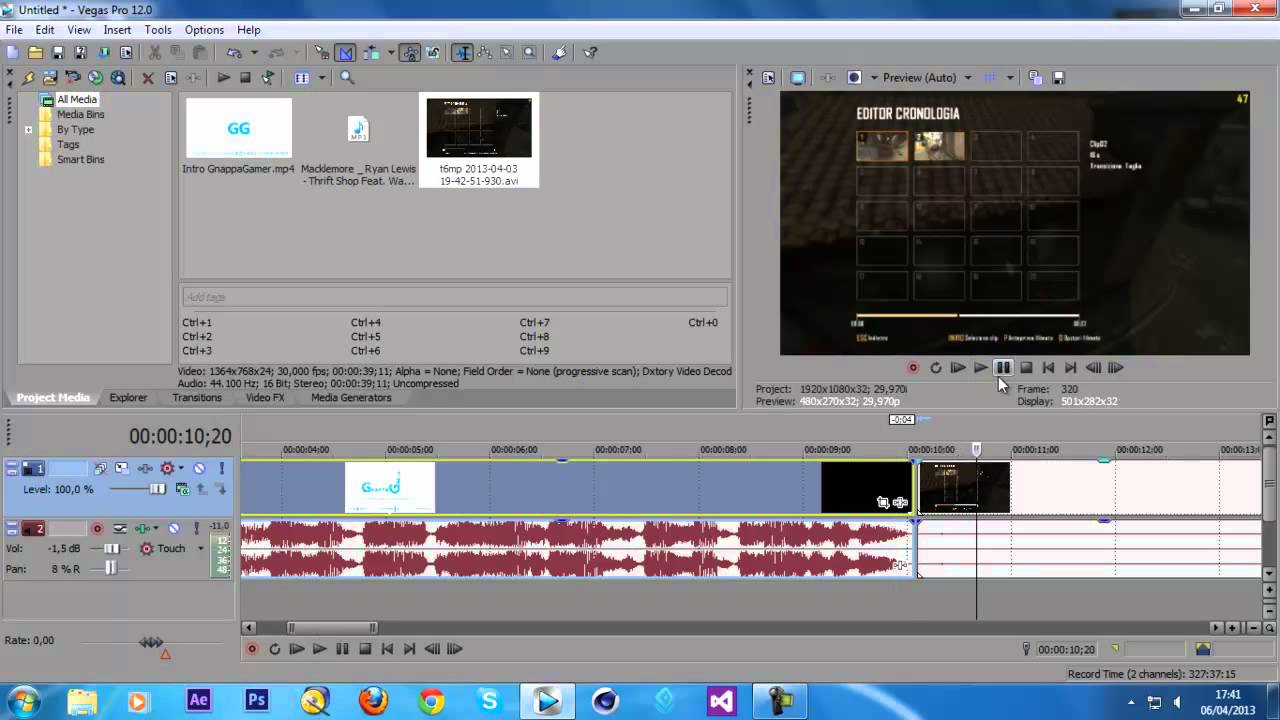Viewport: 1280px width, 720px height.
Task: Open Track Motion for video track 1
Action: click(x=121, y=468)
